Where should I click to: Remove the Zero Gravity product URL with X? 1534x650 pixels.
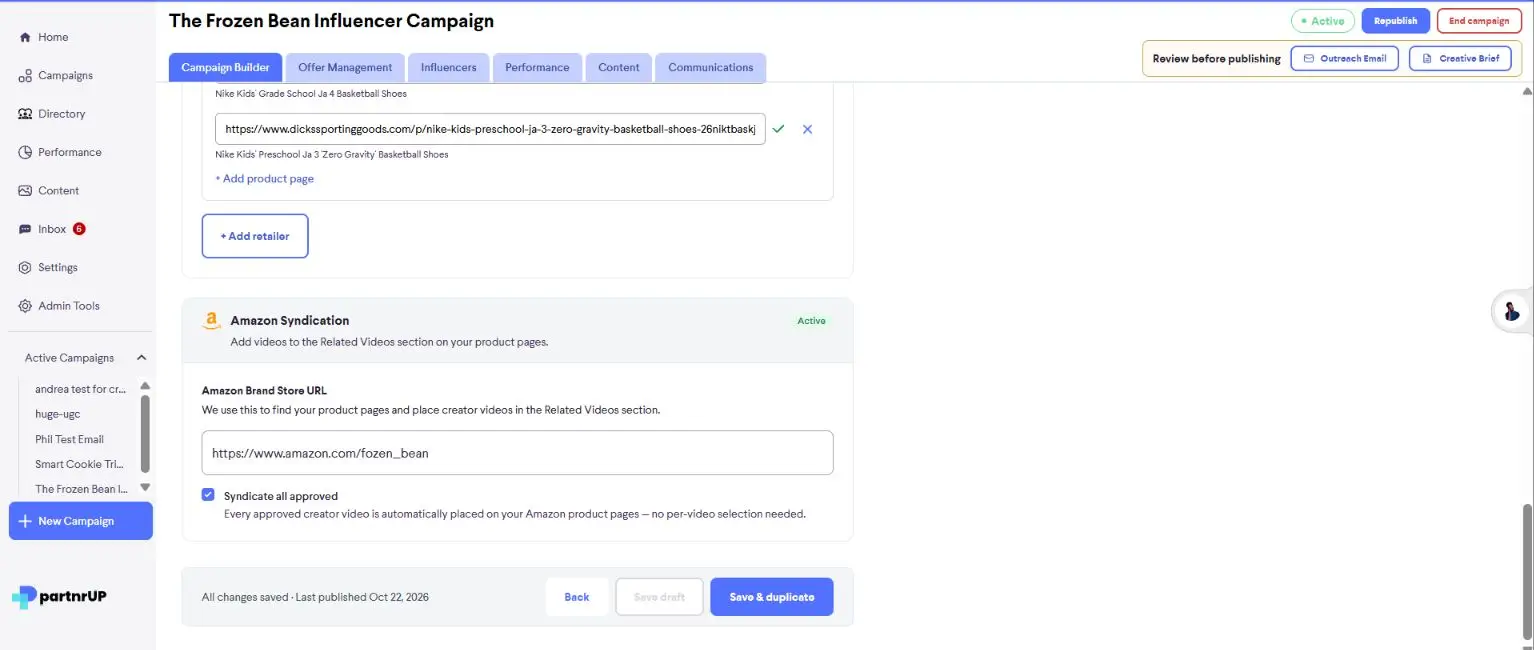coord(808,129)
